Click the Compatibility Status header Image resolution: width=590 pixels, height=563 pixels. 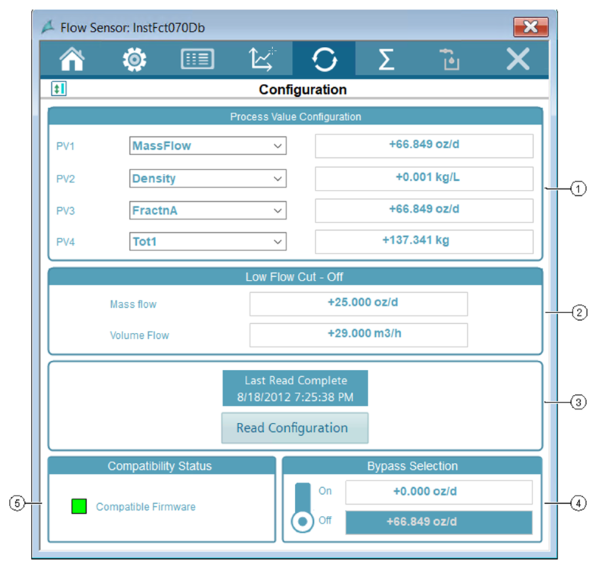162,466
